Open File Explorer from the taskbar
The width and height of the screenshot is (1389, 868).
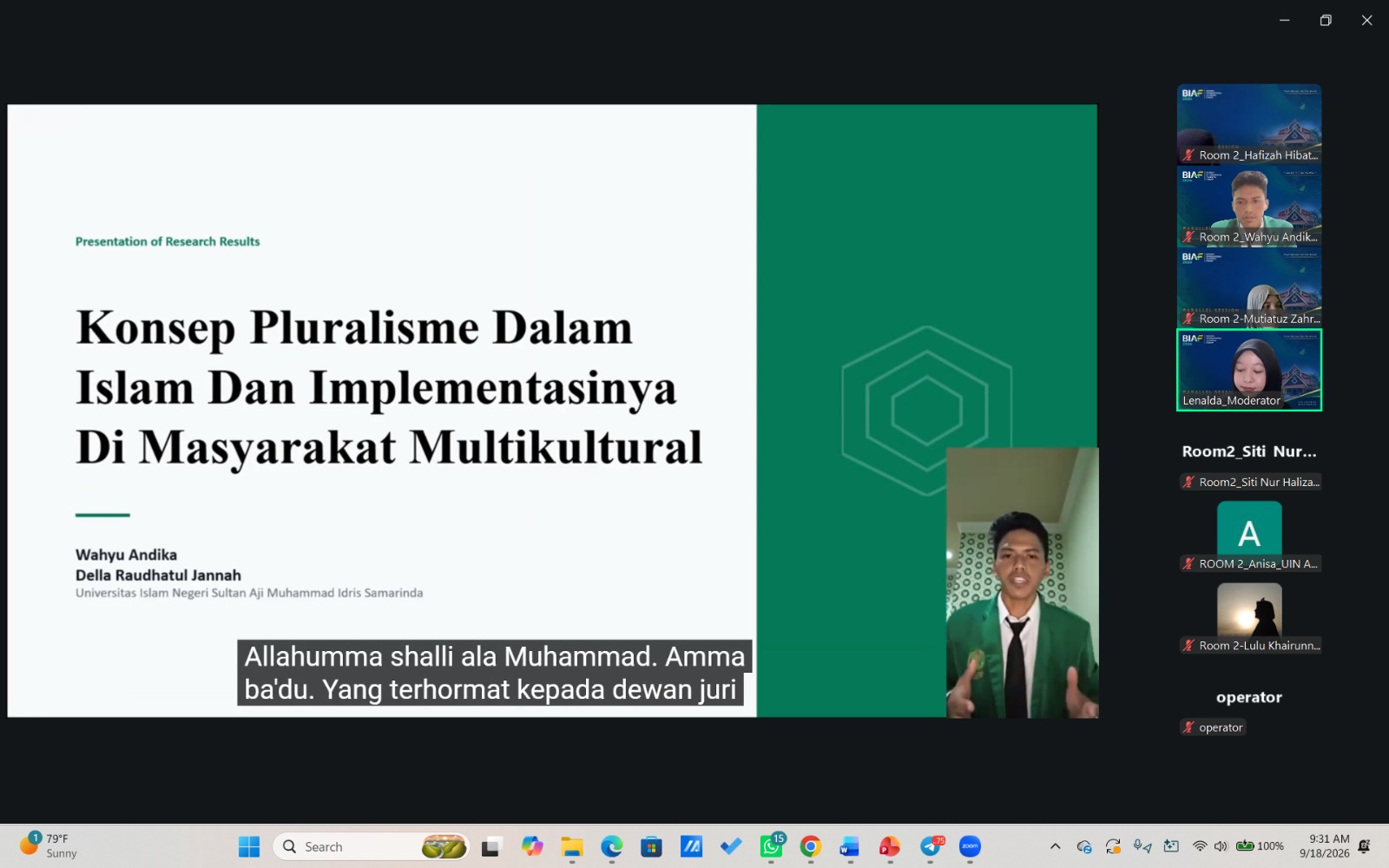(571, 846)
